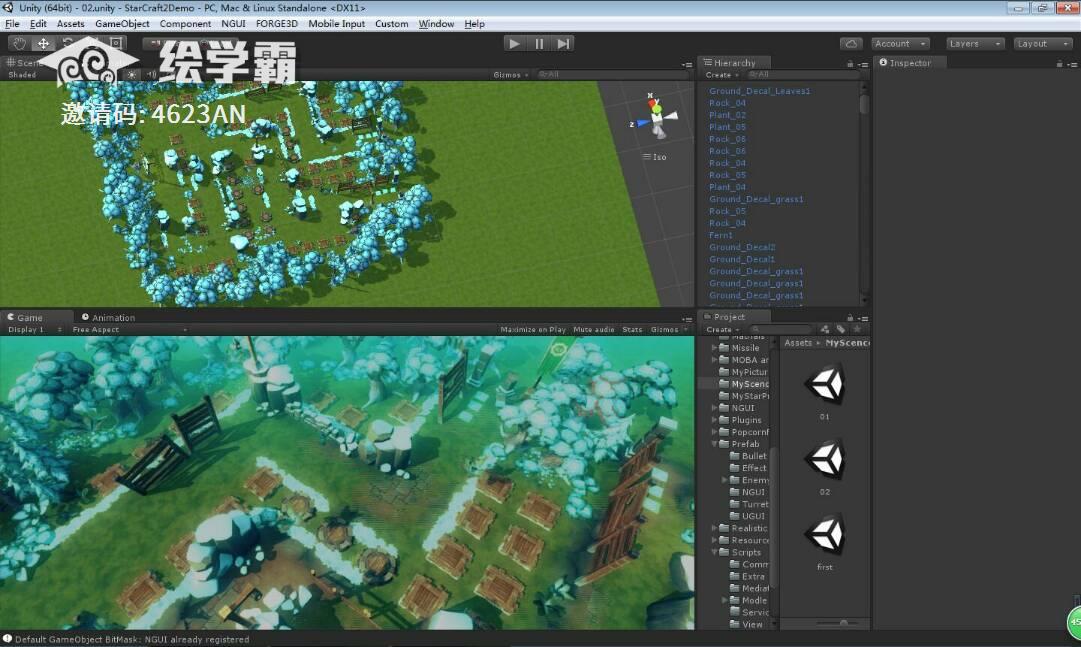The width and height of the screenshot is (1081, 647).
Task: Open the Project panel options menu
Action: point(862,318)
